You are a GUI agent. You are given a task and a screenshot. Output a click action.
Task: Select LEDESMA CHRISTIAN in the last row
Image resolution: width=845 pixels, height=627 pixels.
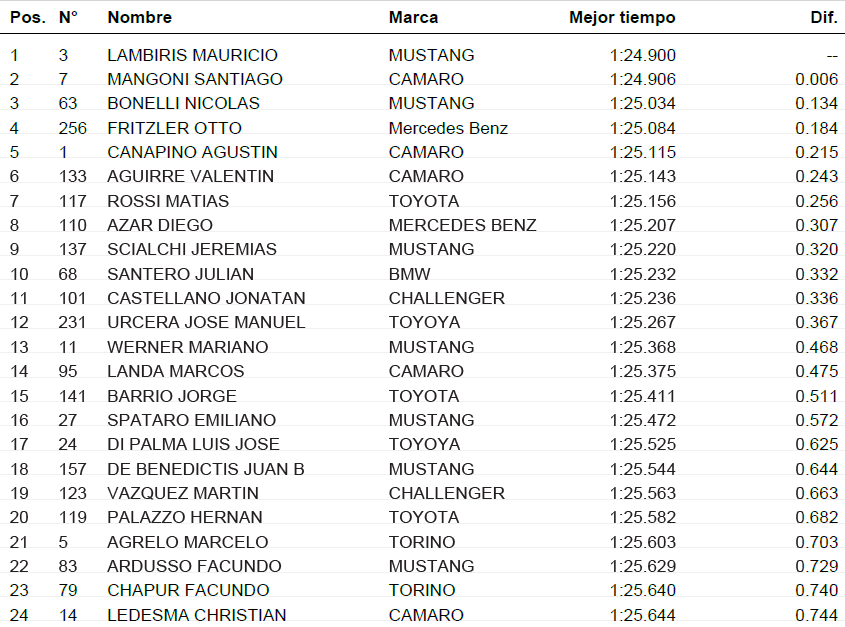[x=197, y=615]
